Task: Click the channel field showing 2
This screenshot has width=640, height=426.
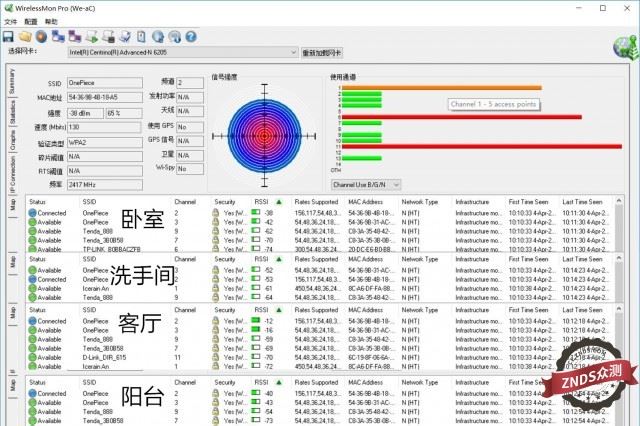Action: click(190, 83)
